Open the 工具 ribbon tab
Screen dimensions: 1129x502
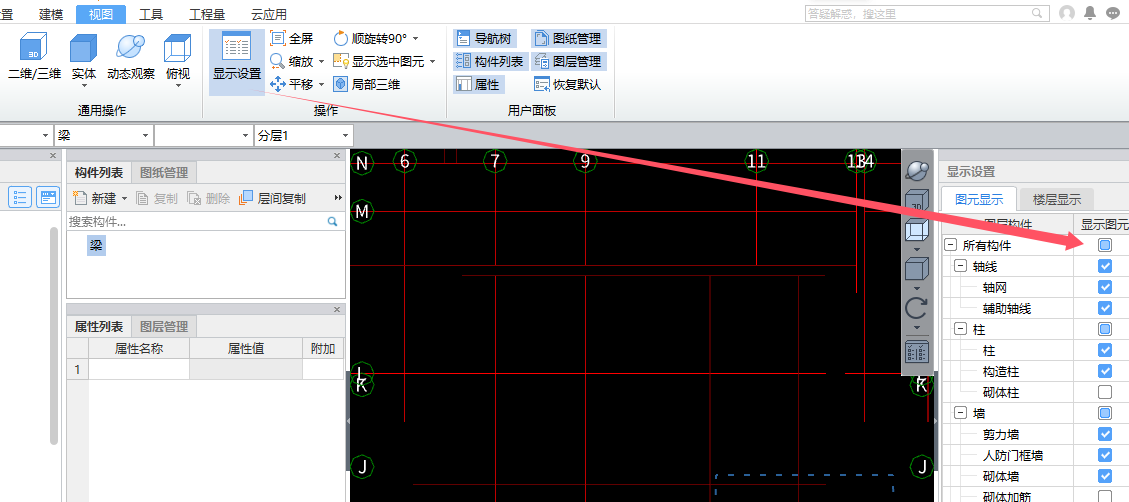point(150,14)
